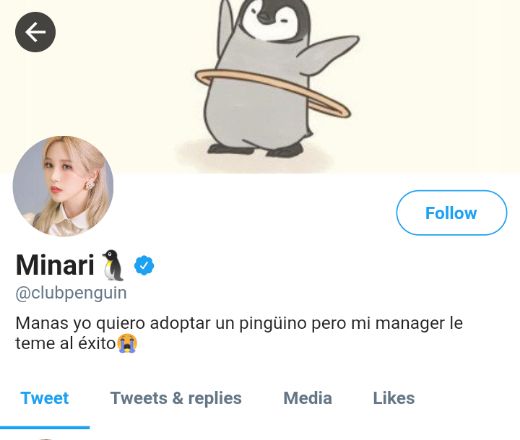Screen dimensions: 520x440
Task: Switch to Tweets & replies tab
Action: point(176,398)
